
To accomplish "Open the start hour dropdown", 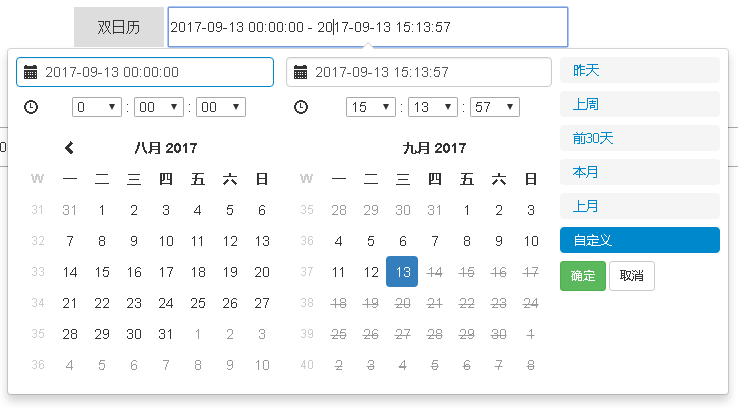I will coord(96,107).
